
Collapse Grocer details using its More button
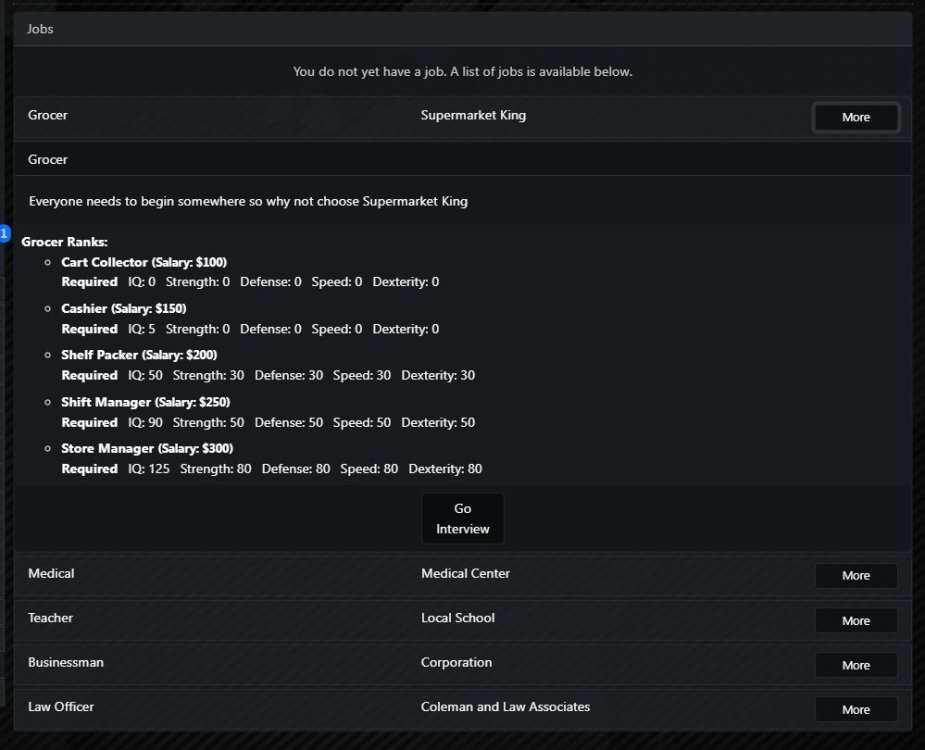click(x=856, y=117)
